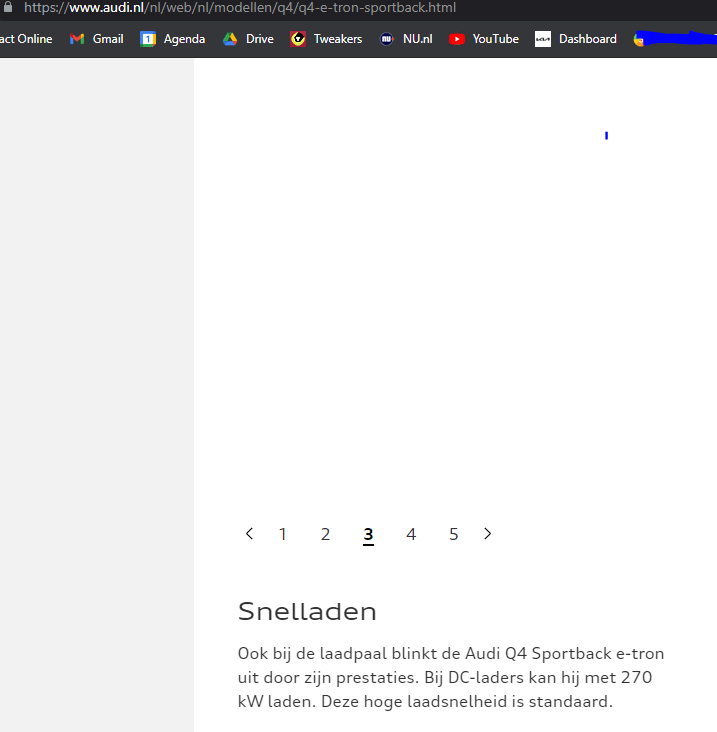717x732 pixels.
Task: Click the audi.nl URL in address bar
Action: click(x=240, y=7)
